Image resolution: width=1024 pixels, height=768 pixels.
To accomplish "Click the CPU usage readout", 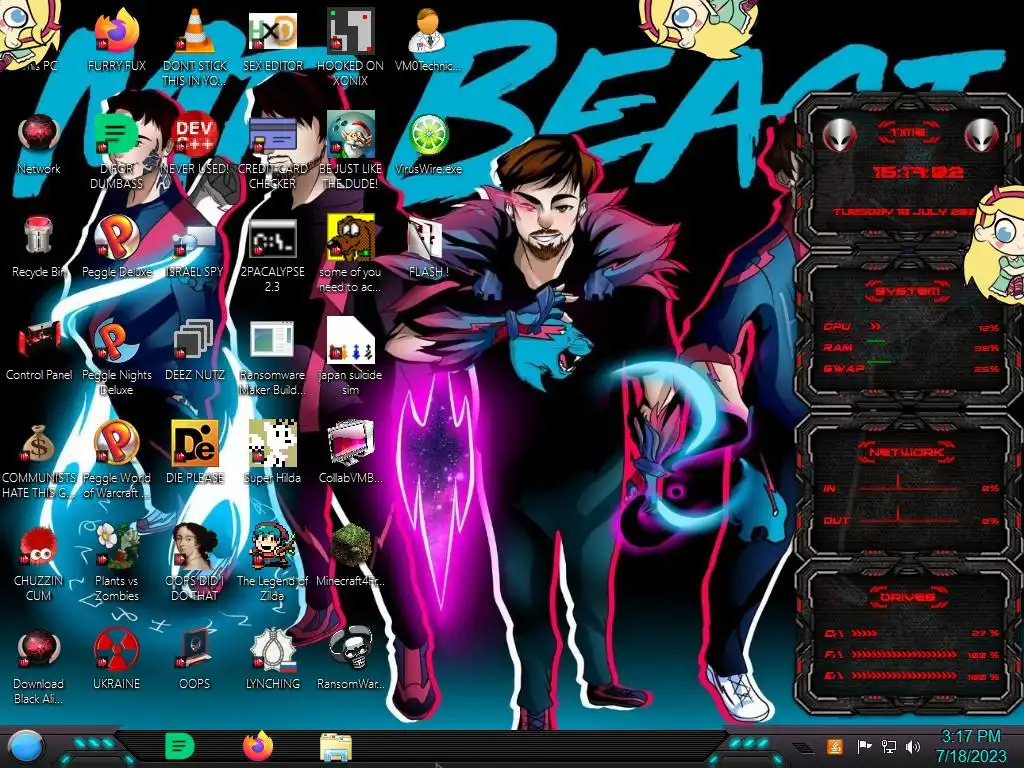I will [x=989, y=328].
